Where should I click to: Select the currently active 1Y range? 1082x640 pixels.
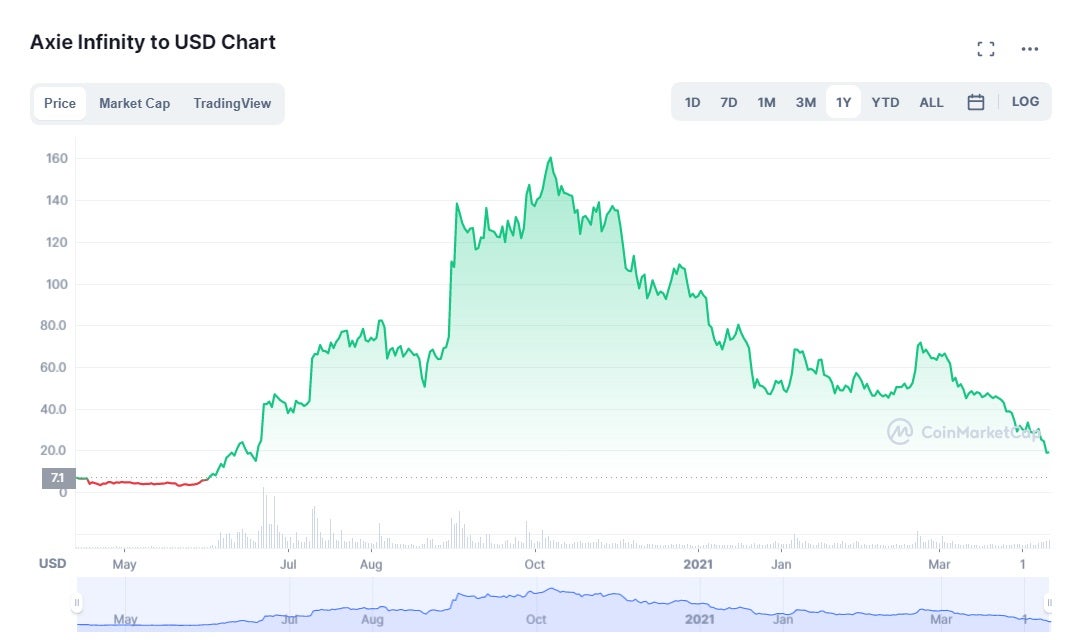tap(843, 101)
